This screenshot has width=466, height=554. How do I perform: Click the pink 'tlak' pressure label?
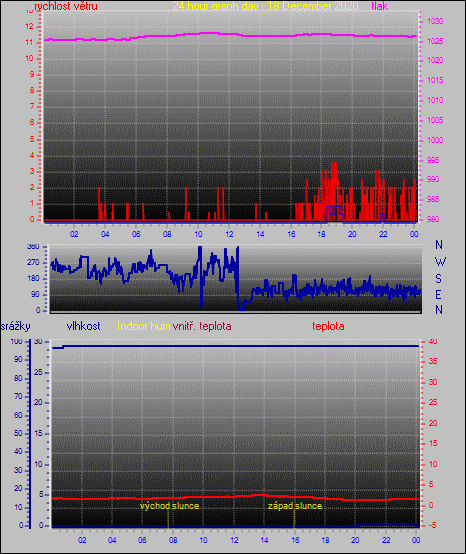click(x=379, y=6)
